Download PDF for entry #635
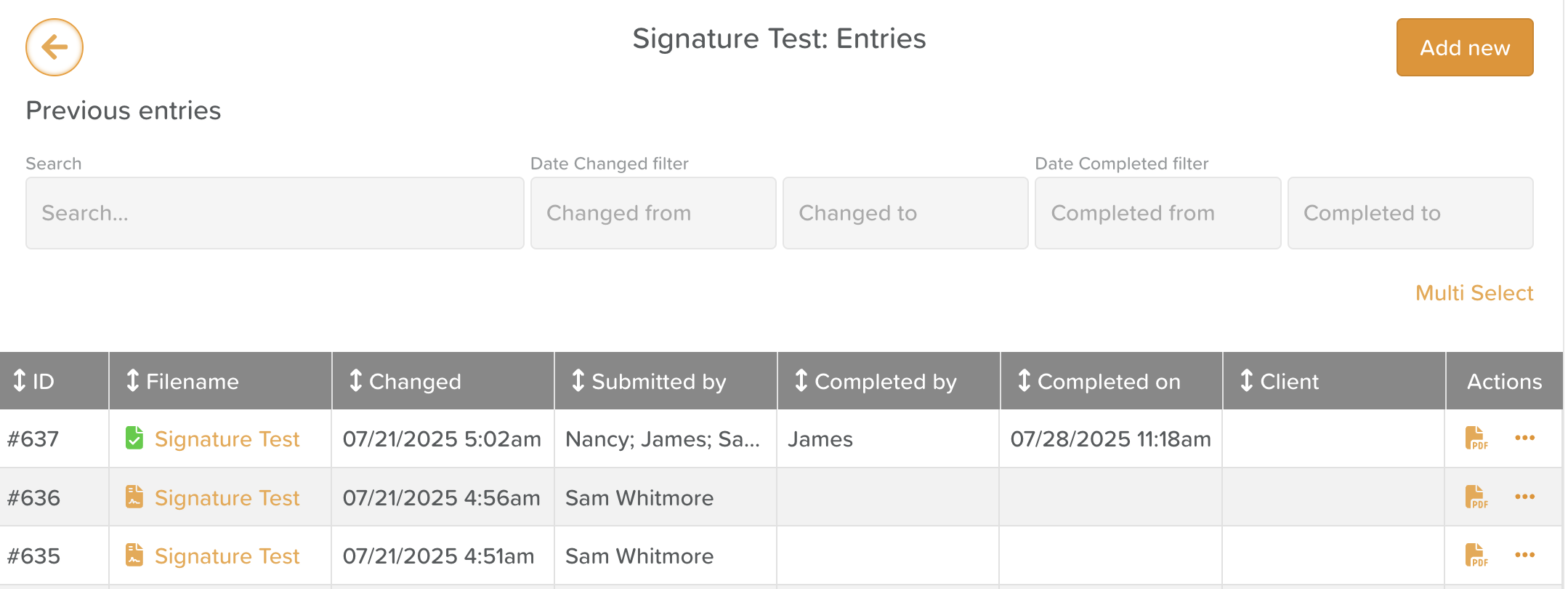This screenshot has width=1568, height=589. coord(1476,556)
